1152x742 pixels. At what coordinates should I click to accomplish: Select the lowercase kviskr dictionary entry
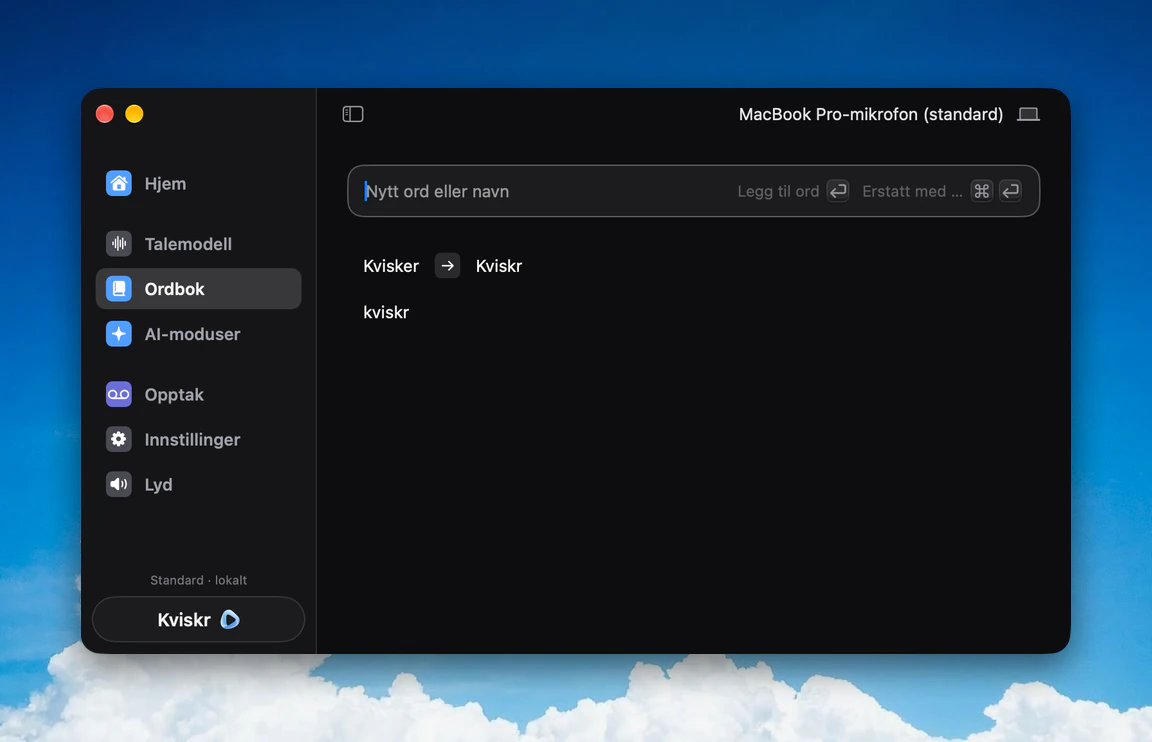tap(386, 312)
